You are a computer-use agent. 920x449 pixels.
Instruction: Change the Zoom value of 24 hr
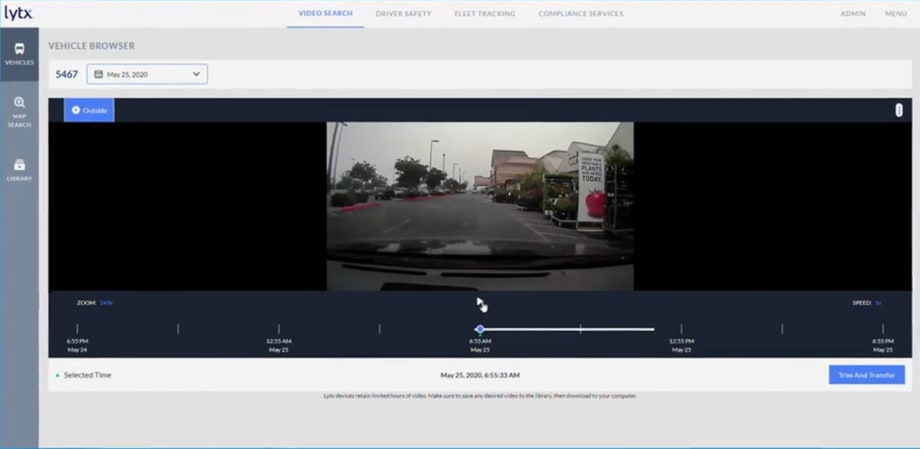click(x=106, y=303)
